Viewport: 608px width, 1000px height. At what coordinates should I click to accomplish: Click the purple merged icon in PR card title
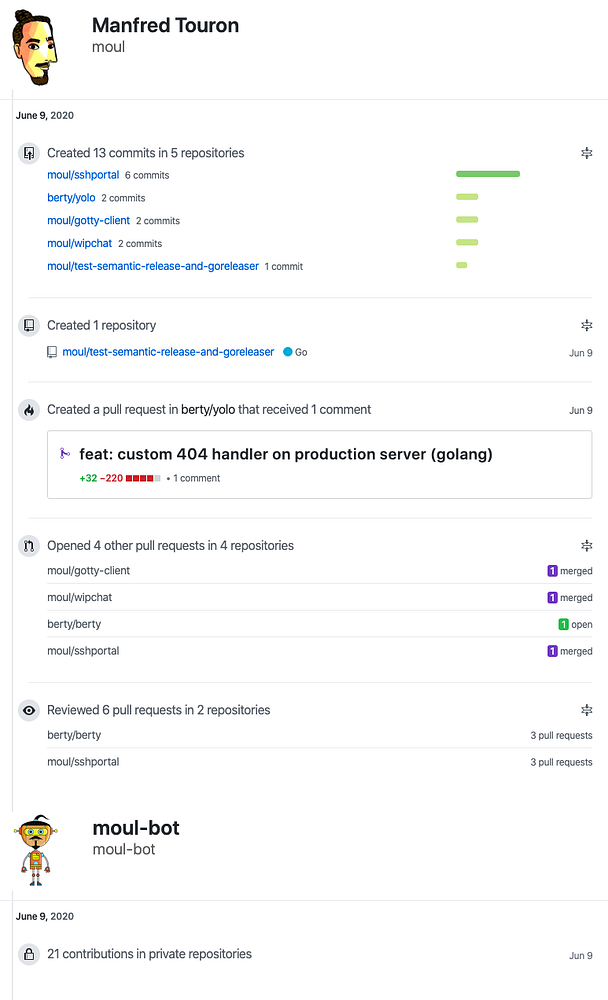[x=65, y=453]
